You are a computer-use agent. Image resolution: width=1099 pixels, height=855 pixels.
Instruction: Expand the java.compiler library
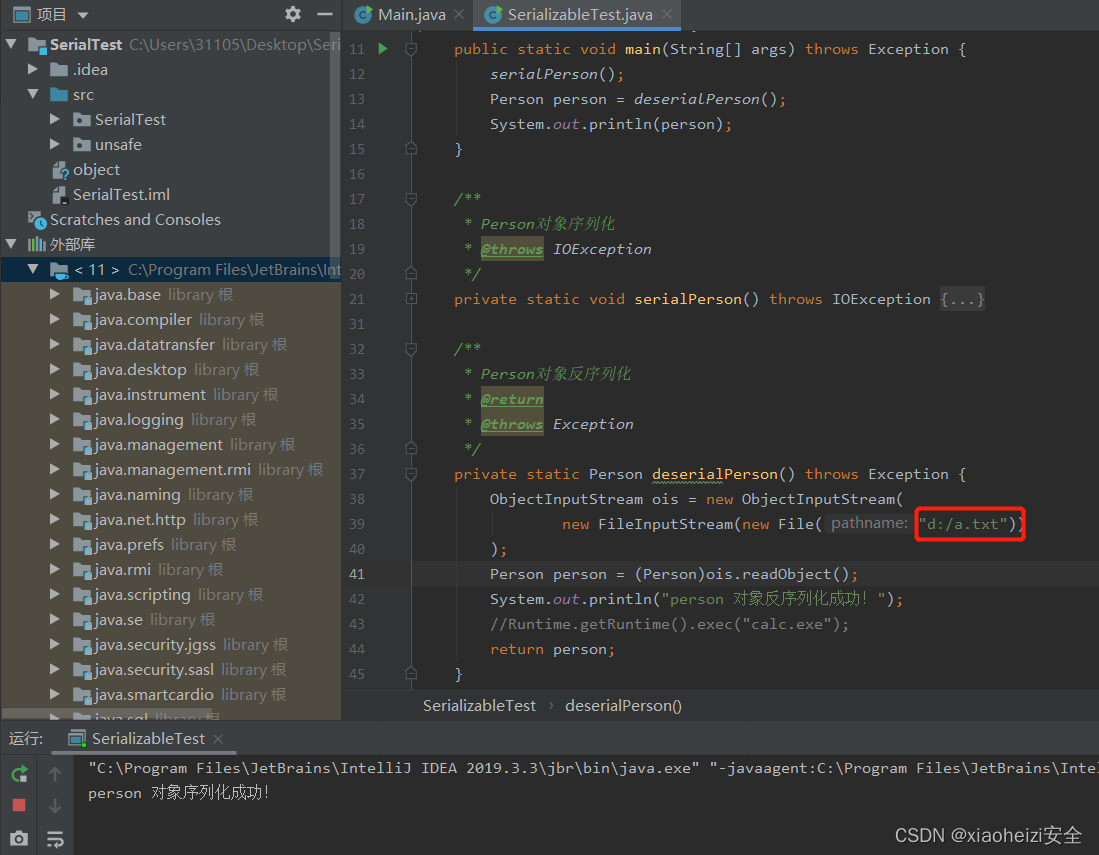(54, 319)
